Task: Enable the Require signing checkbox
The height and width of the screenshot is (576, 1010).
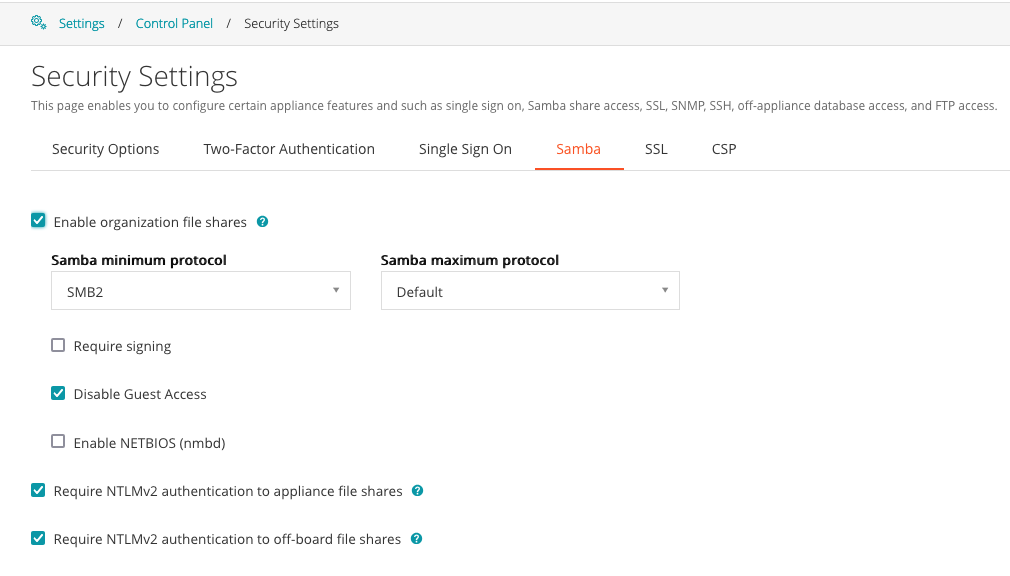Action: [x=58, y=346]
